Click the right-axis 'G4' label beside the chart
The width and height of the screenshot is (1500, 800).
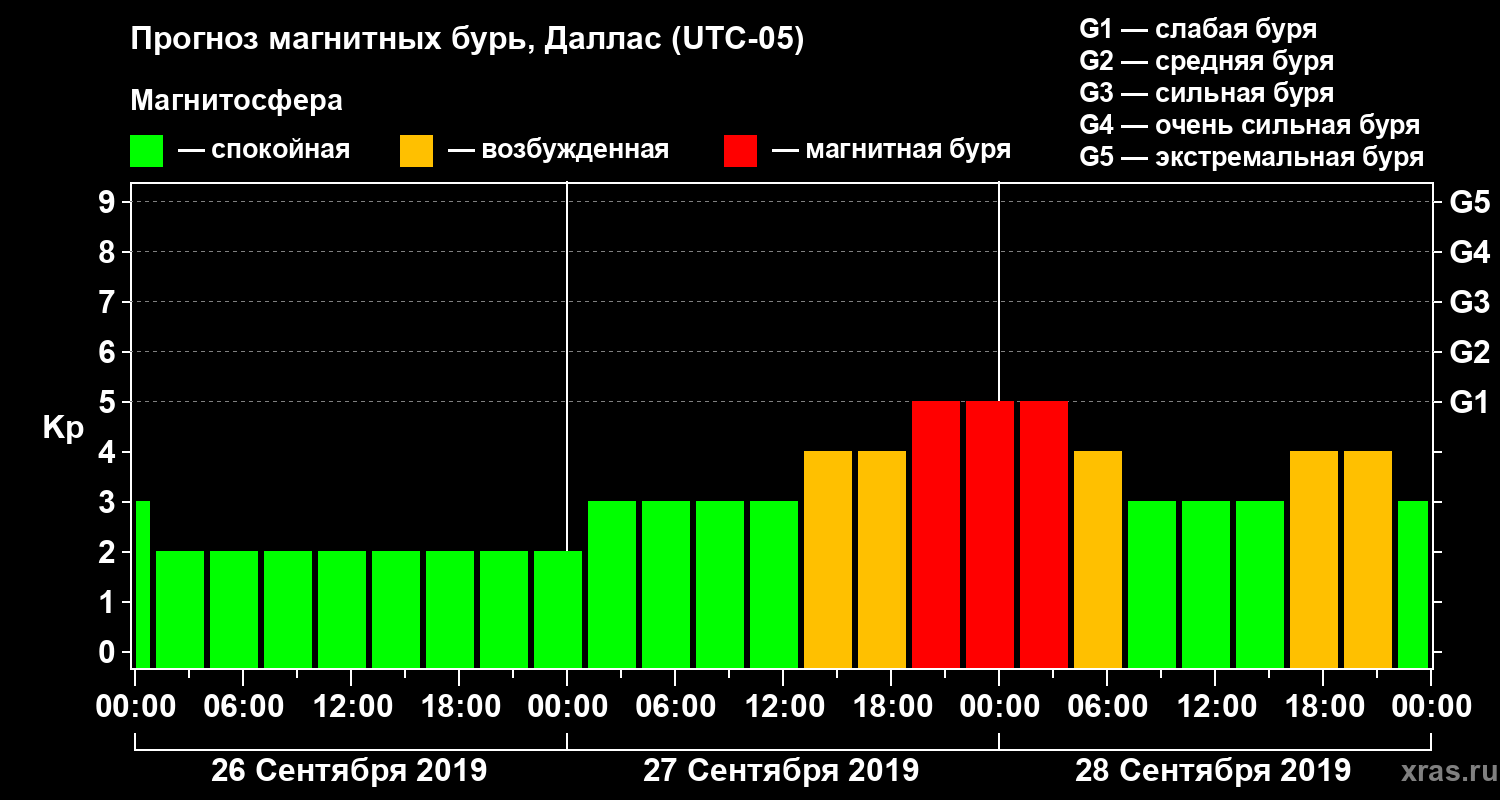tap(1469, 253)
